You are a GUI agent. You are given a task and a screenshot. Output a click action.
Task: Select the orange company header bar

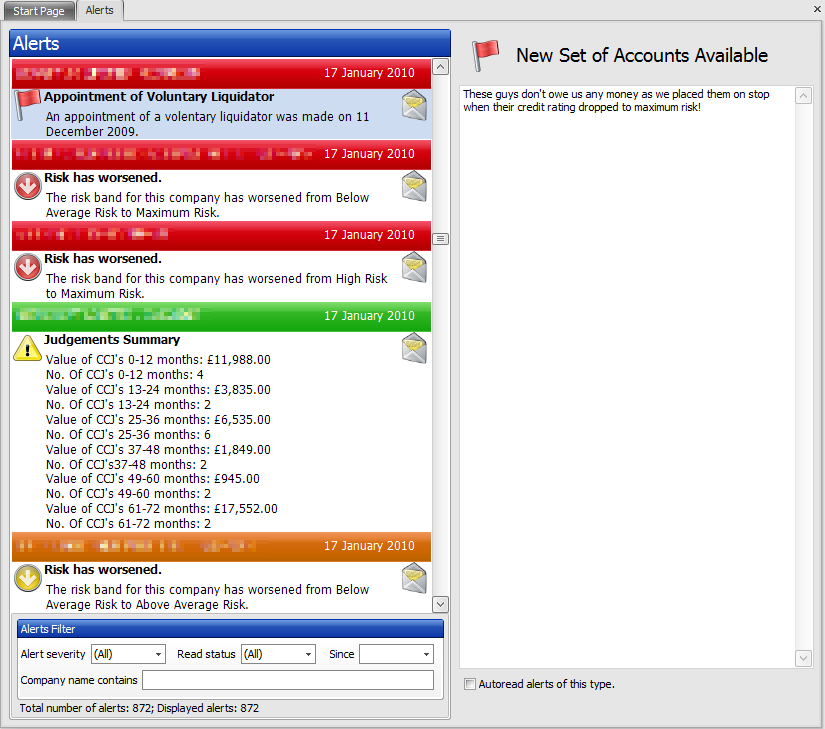221,546
